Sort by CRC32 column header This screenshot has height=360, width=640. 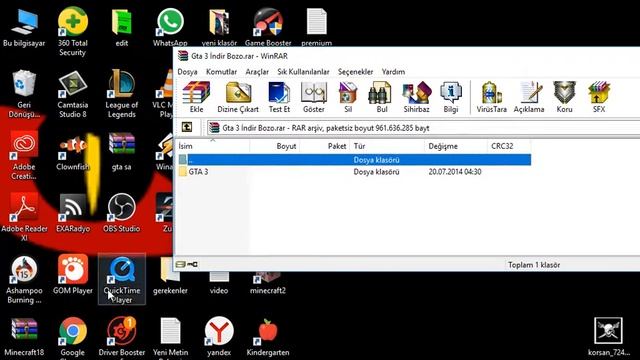tap(509, 146)
